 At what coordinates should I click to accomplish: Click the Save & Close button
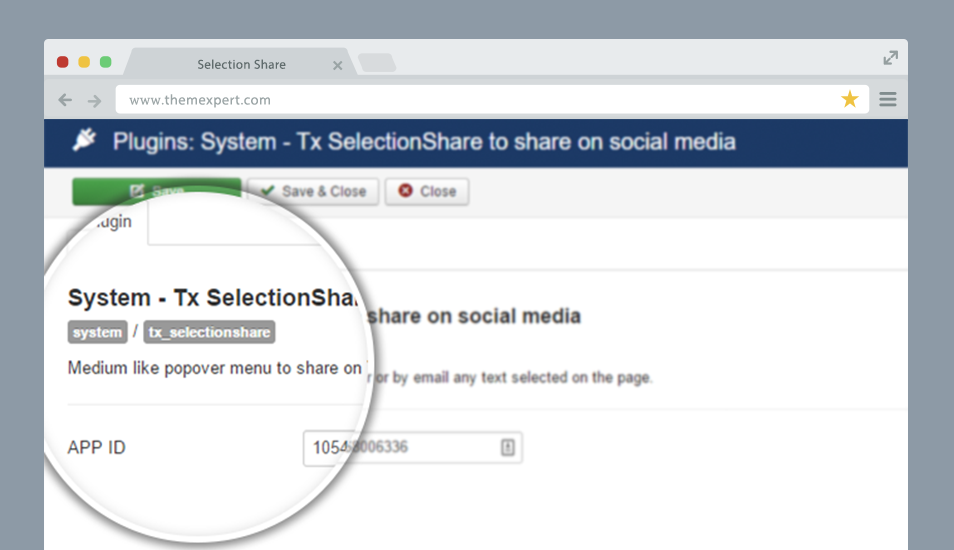(313, 191)
